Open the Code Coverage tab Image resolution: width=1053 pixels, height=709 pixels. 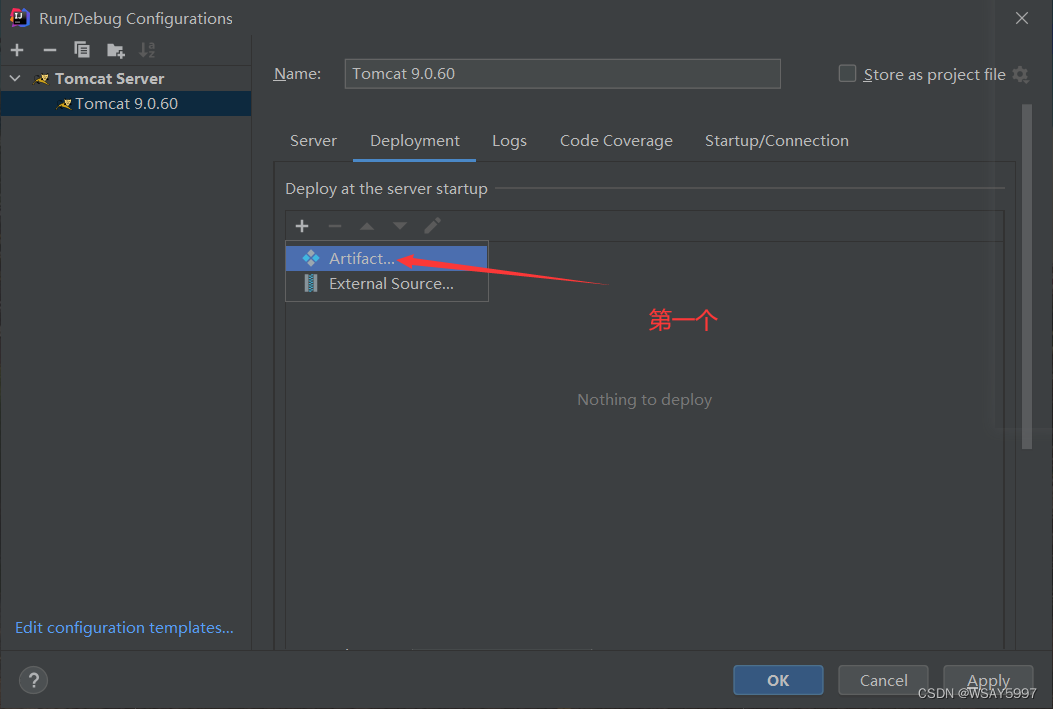click(x=616, y=141)
